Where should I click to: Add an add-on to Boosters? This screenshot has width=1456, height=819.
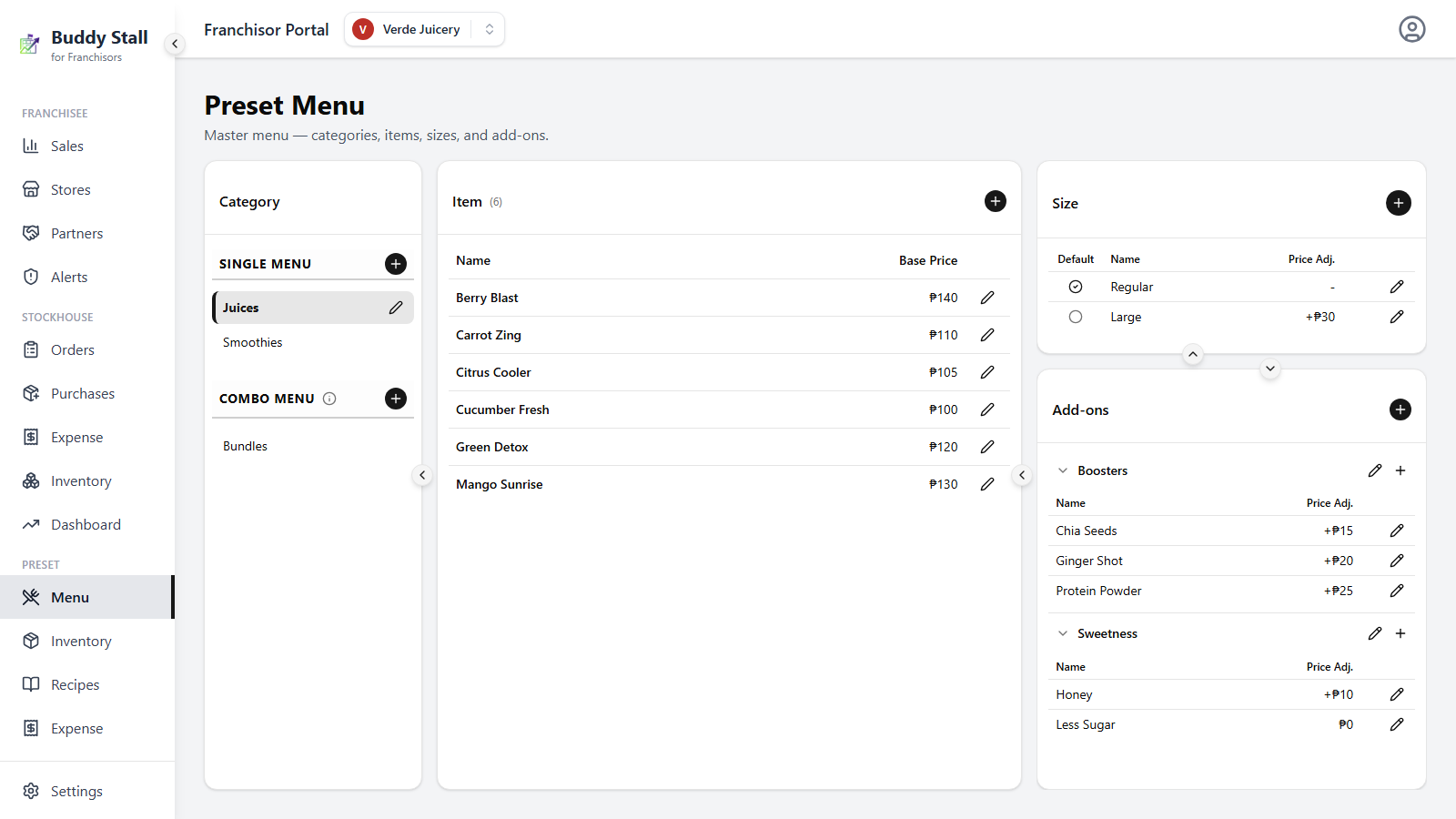tap(1400, 470)
